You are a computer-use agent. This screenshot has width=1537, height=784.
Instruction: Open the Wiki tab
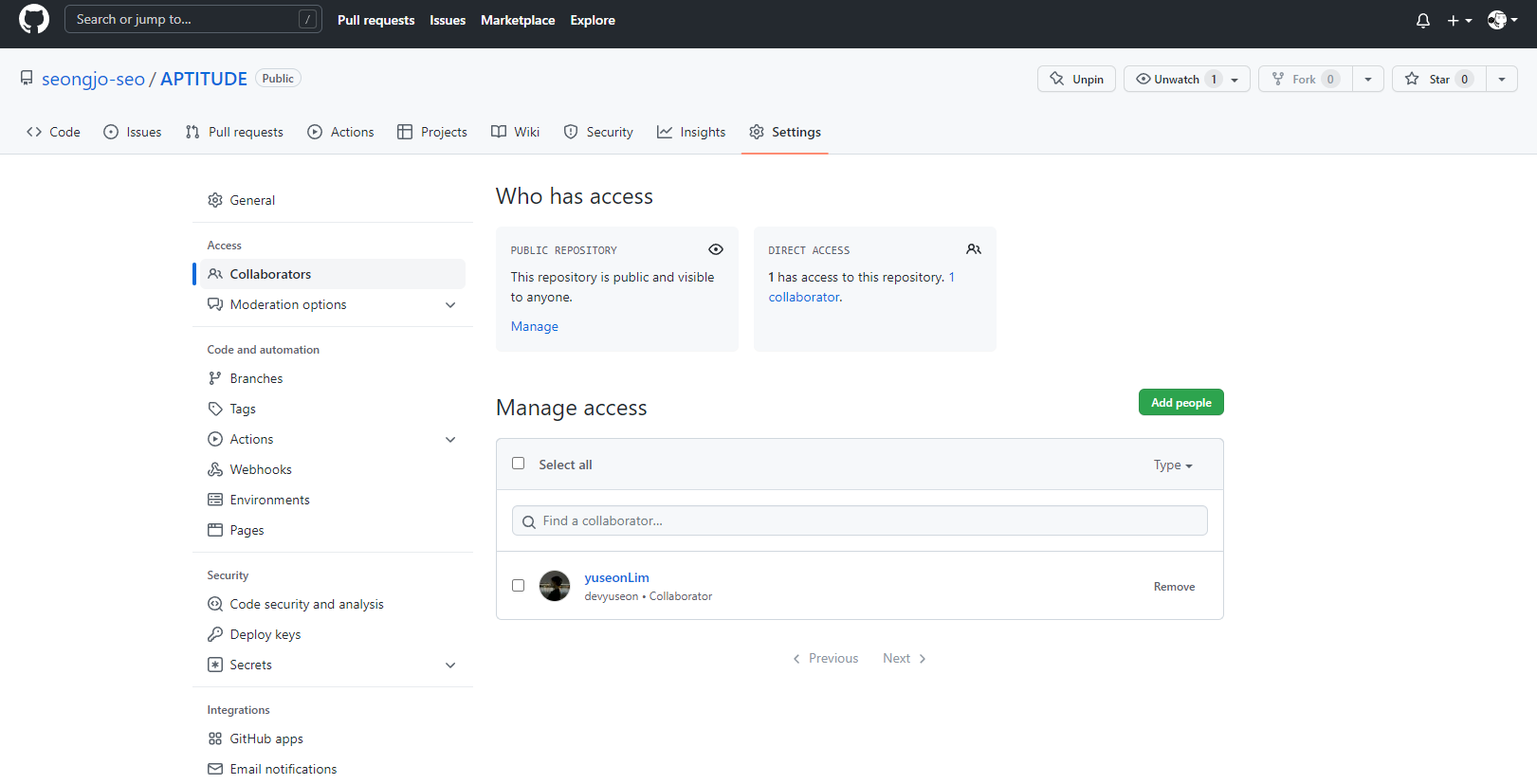[x=516, y=132]
